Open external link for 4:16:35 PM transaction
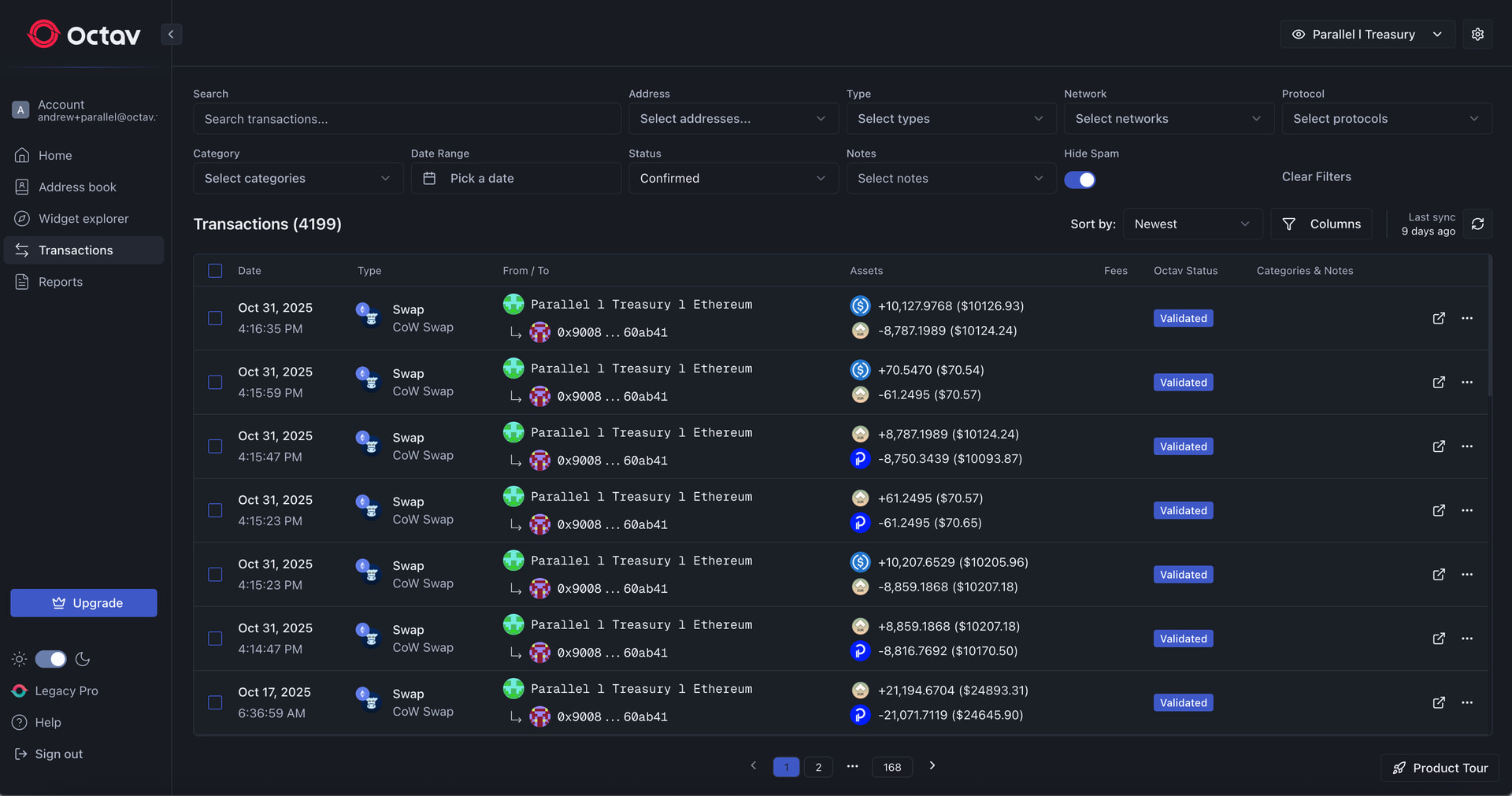Image resolution: width=1512 pixels, height=796 pixels. [x=1439, y=318]
